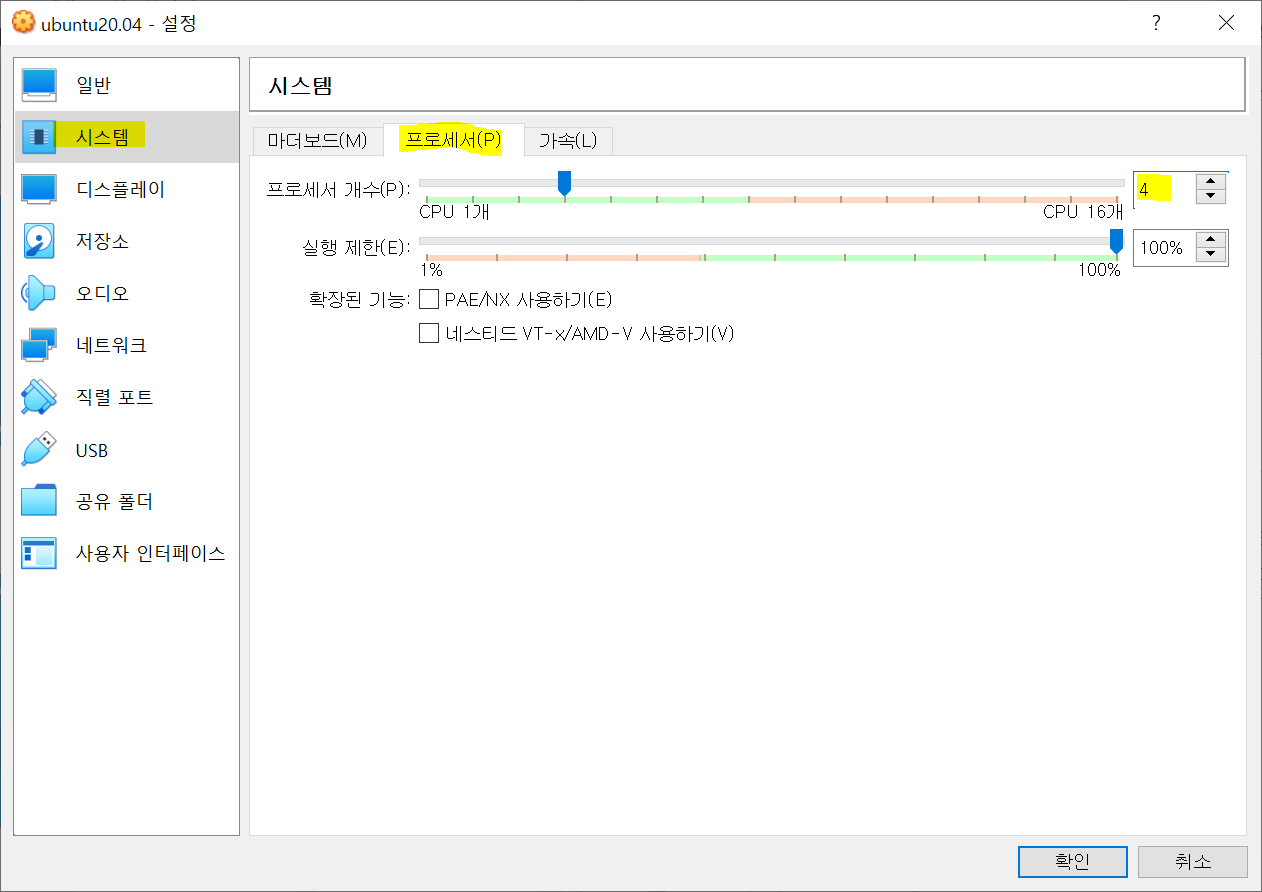This screenshot has width=1262, height=892.
Task: Click the 실행 제한 slider handle
Action: point(1116,241)
